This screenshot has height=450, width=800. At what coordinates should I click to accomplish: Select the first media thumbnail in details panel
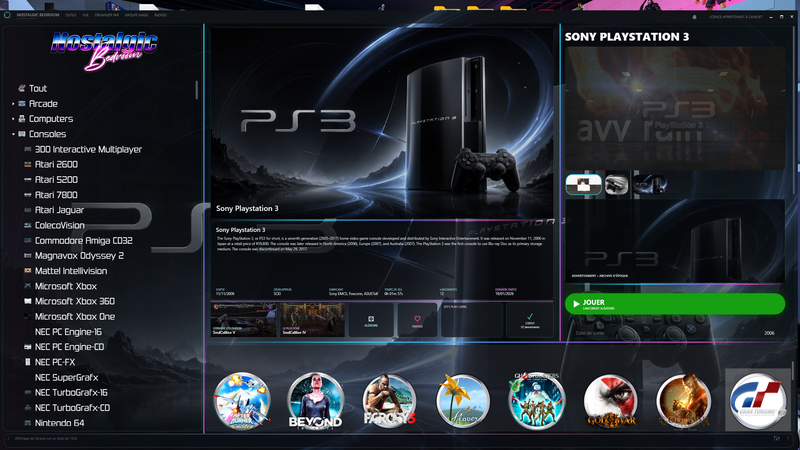point(583,184)
